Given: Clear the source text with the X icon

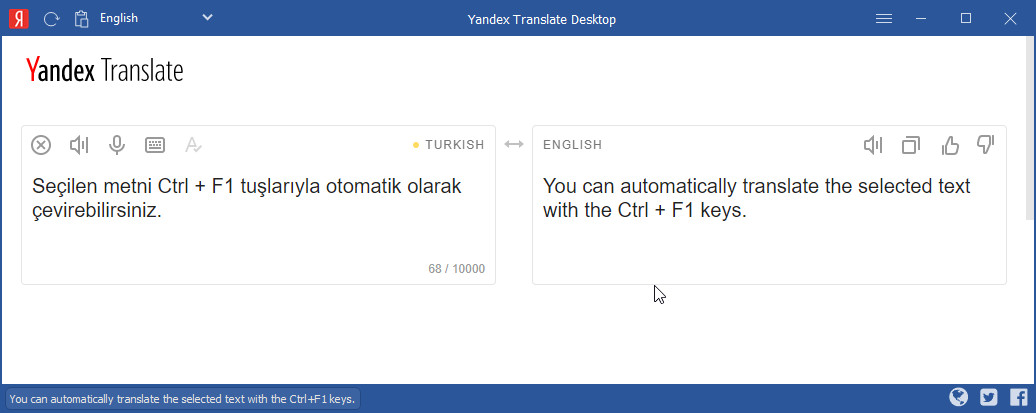Looking at the screenshot, I should 41,145.
